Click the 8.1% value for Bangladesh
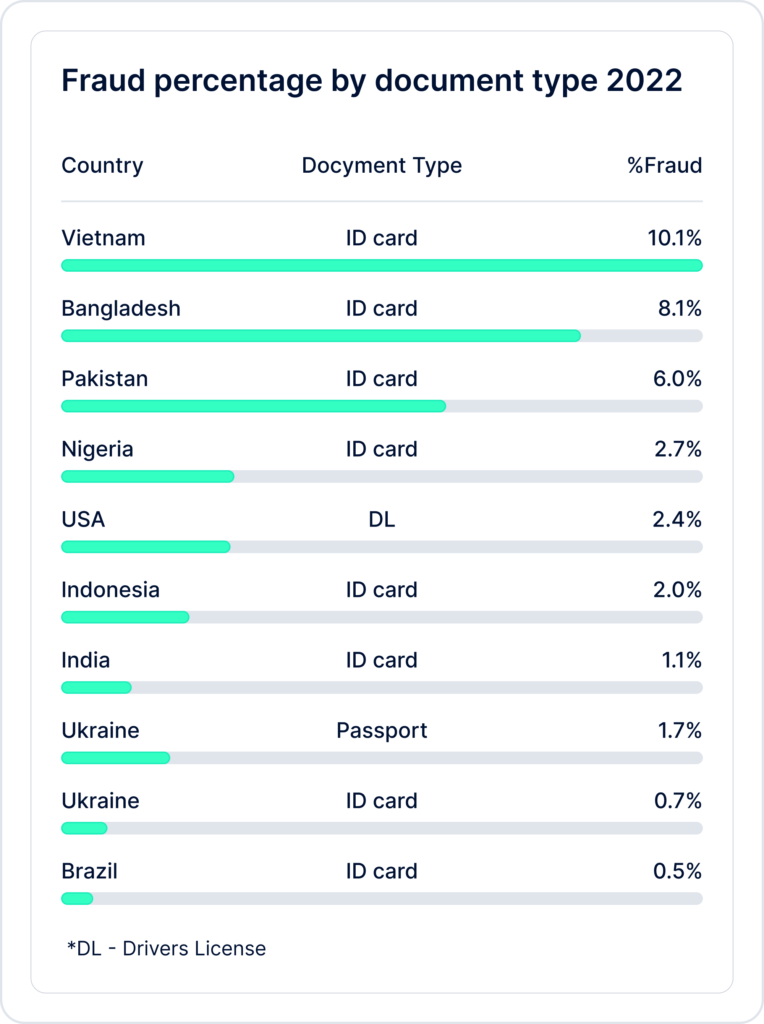Image resolution: width=764 pixels, height=1024 pixels. [680, 308]
